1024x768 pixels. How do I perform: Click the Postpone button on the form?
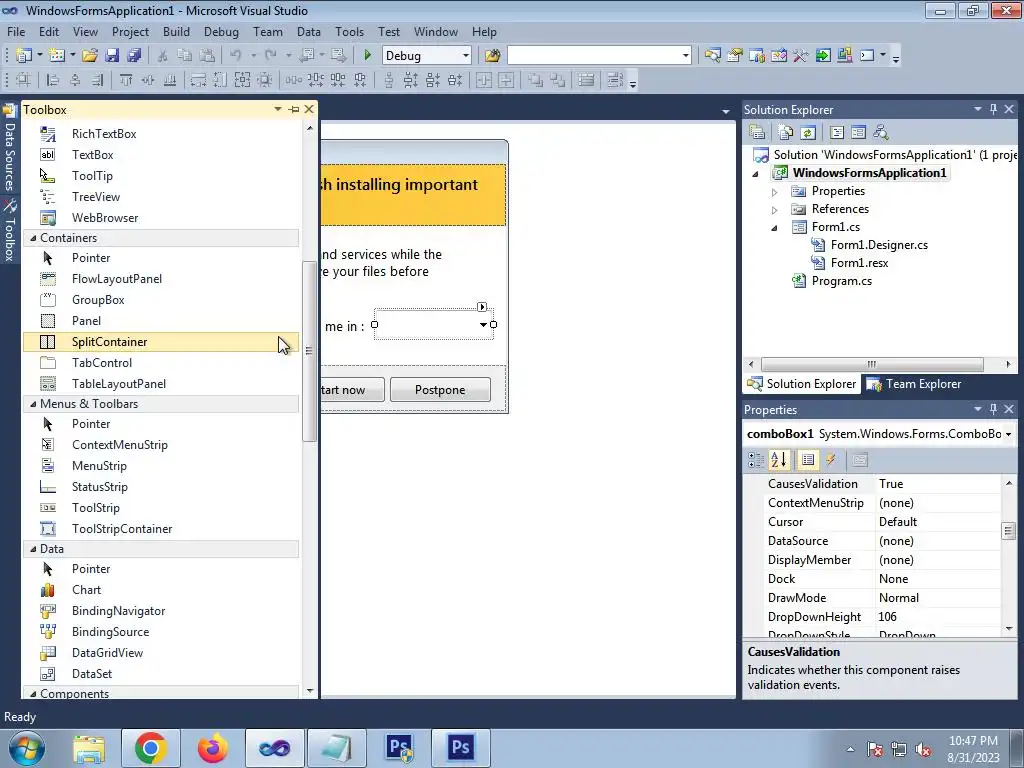(x=440, y=390)
